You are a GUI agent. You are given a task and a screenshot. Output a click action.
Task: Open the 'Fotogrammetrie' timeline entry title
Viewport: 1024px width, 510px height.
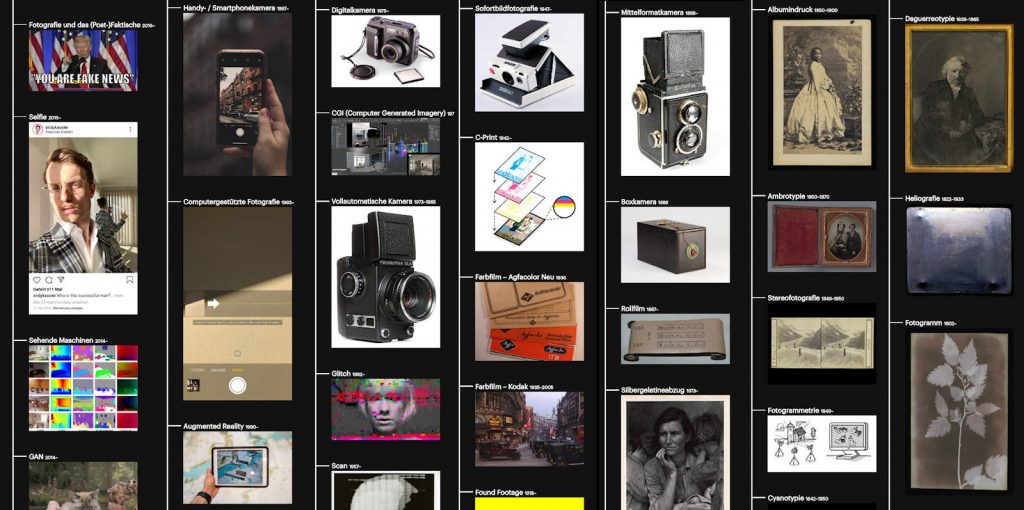[796, 410]
